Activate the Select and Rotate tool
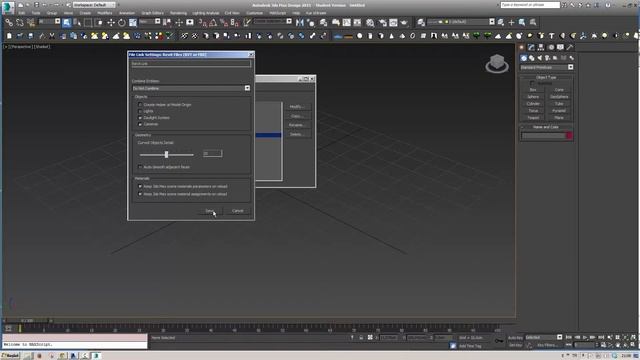The image size is (640, 360). (122, 22)
